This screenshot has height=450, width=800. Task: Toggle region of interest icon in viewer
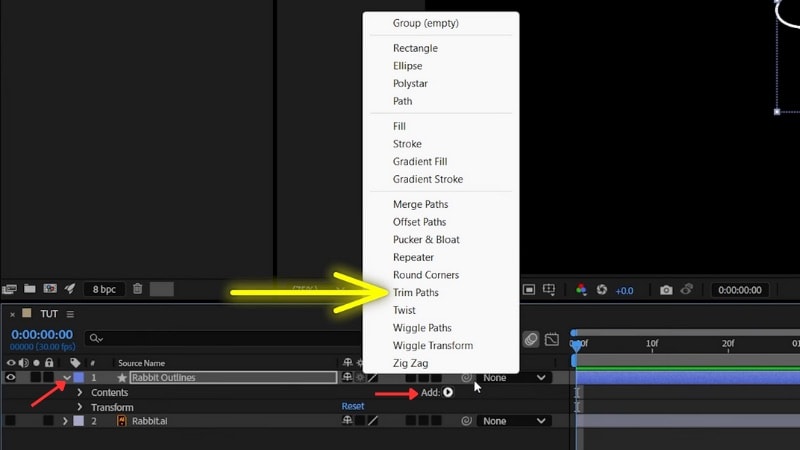(x=529, y=290)
